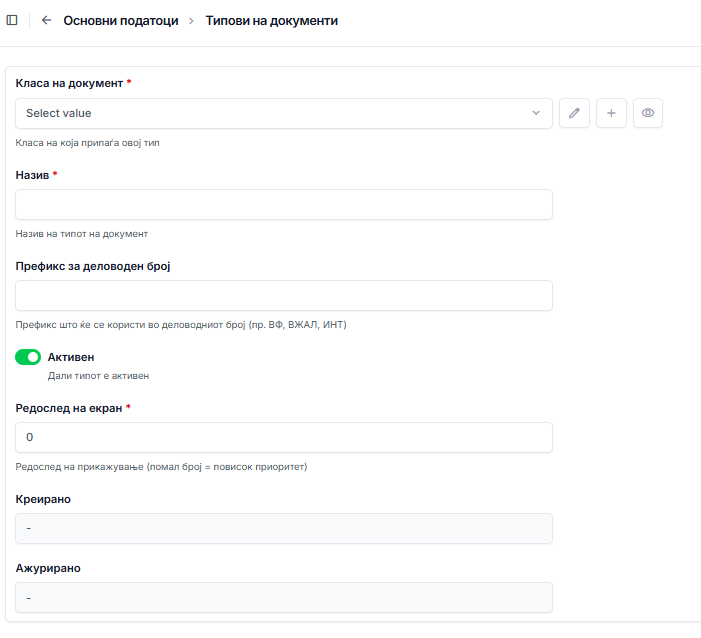Click the 'Префикс што ќе се користи' hint
This screenshot has width=701, height=638.
181,325
